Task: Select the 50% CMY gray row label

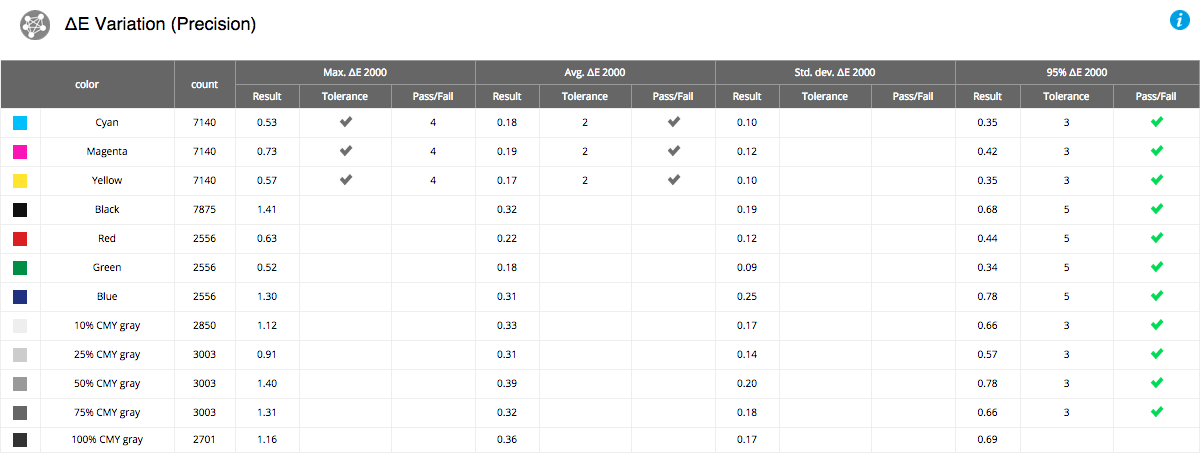Action: pos(107,384)
